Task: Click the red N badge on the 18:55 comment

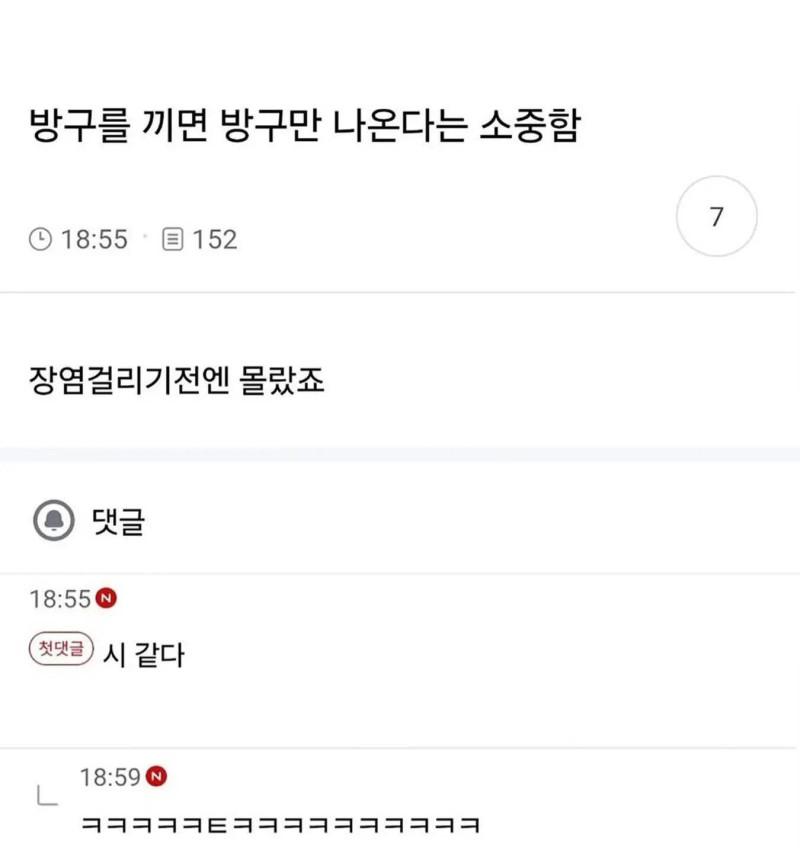Action: coord(108,599)
